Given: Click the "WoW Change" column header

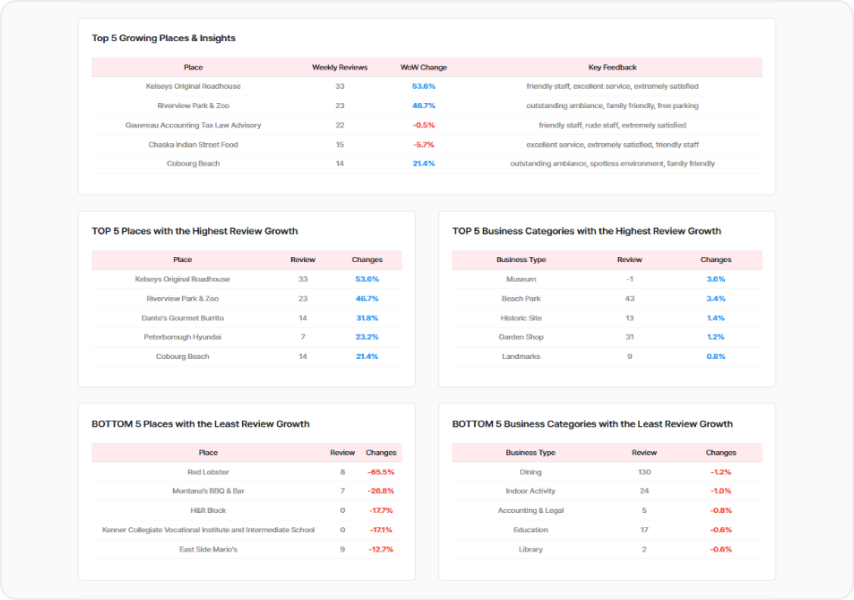Looking at the screenshot, I should 424,68.
